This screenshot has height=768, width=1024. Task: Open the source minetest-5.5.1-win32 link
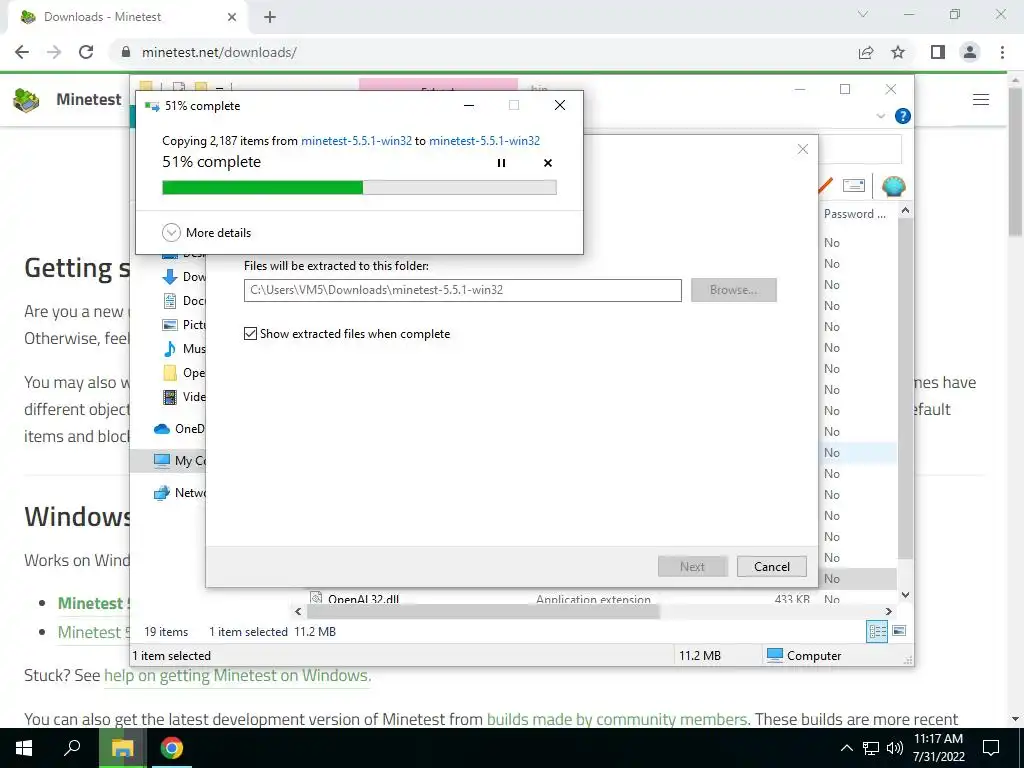coord(356,140)
